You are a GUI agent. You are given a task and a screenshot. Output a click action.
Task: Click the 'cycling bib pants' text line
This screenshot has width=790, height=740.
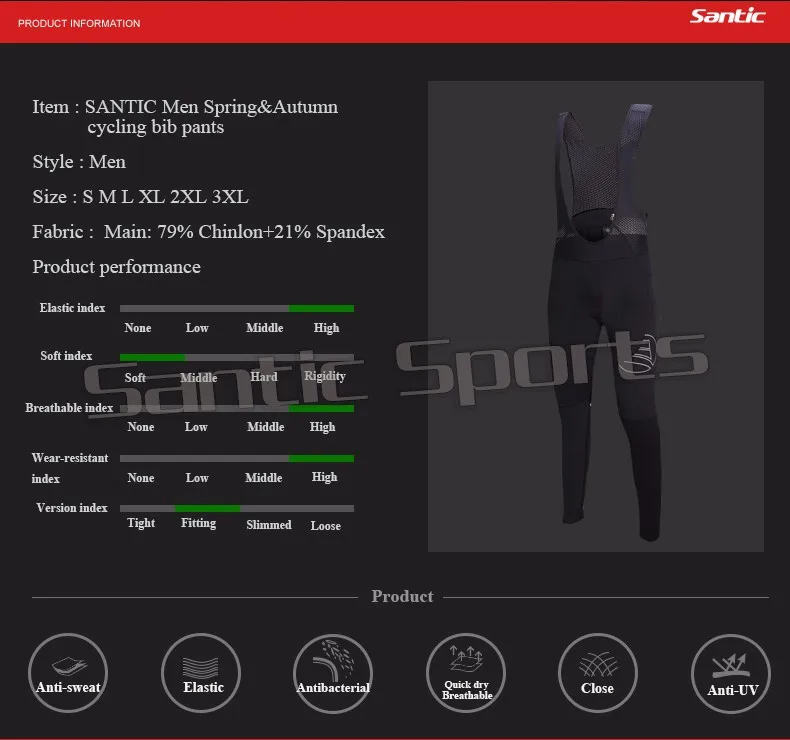point(156,127)
